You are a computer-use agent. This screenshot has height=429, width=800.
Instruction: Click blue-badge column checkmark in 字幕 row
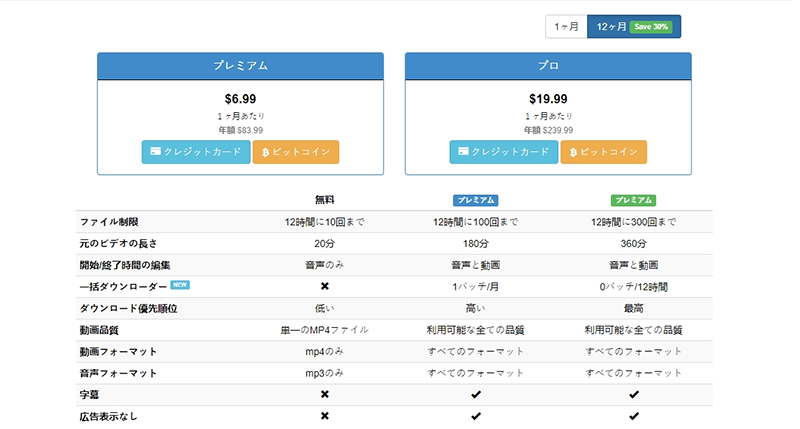(x=476, y=394)
